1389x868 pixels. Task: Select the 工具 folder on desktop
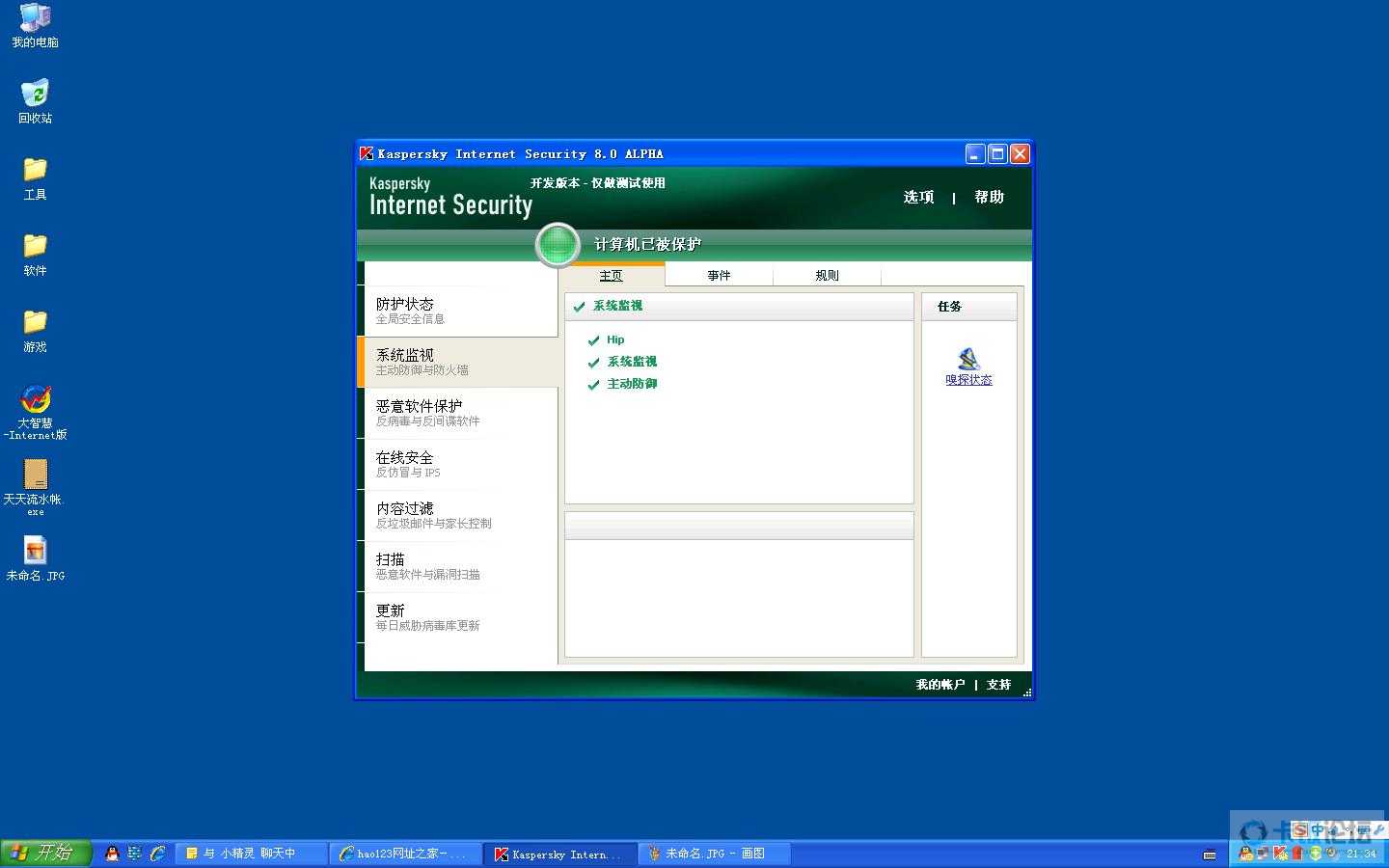35,178
